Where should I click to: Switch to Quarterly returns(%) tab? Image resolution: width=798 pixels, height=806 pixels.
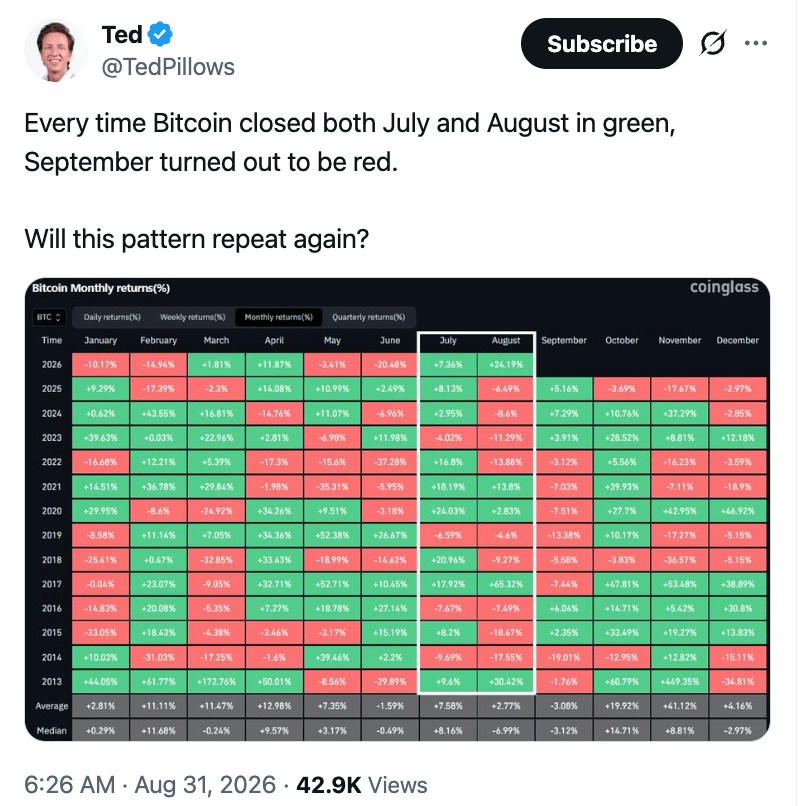368,317
